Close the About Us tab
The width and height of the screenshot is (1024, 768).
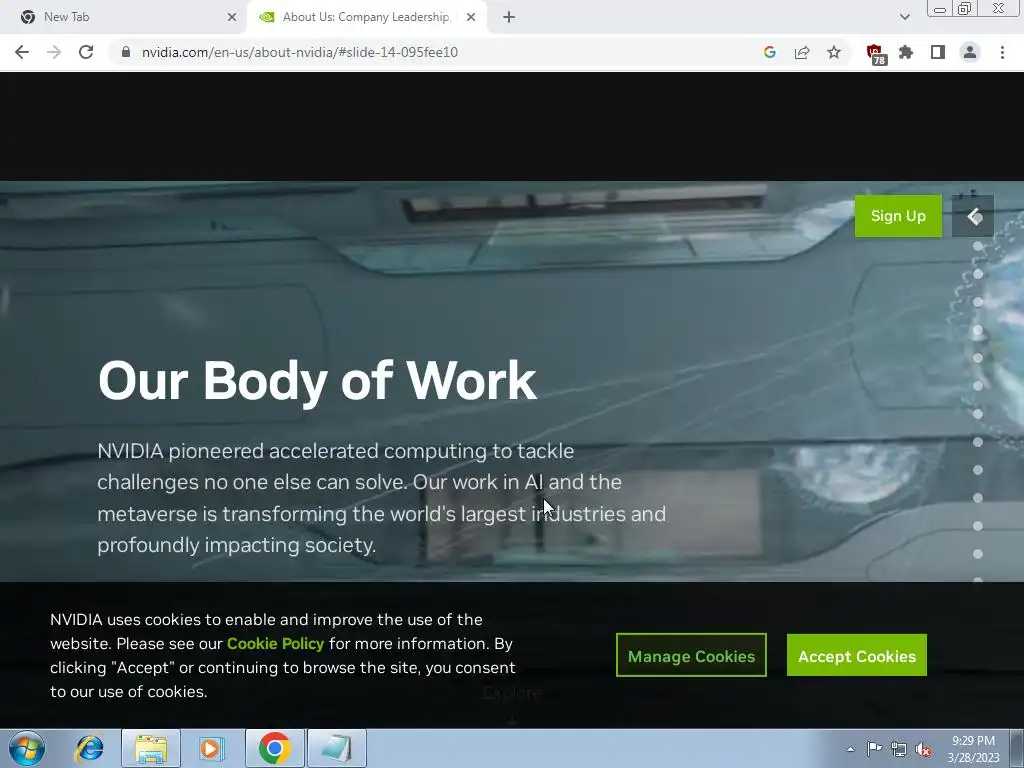pos(471,17)
